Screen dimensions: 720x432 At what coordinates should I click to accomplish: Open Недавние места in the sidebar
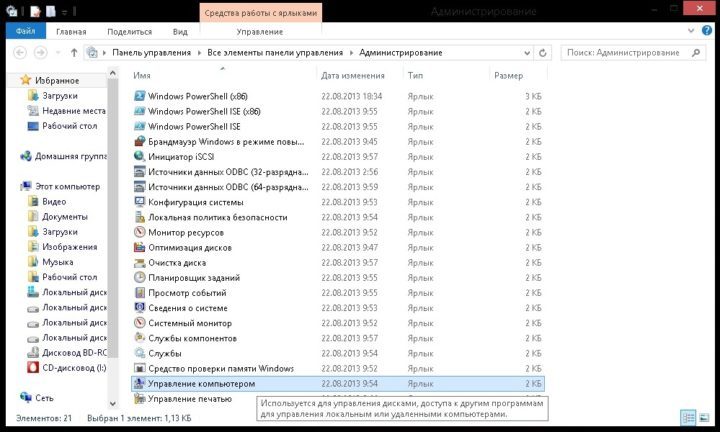click(x=73, y=111)
